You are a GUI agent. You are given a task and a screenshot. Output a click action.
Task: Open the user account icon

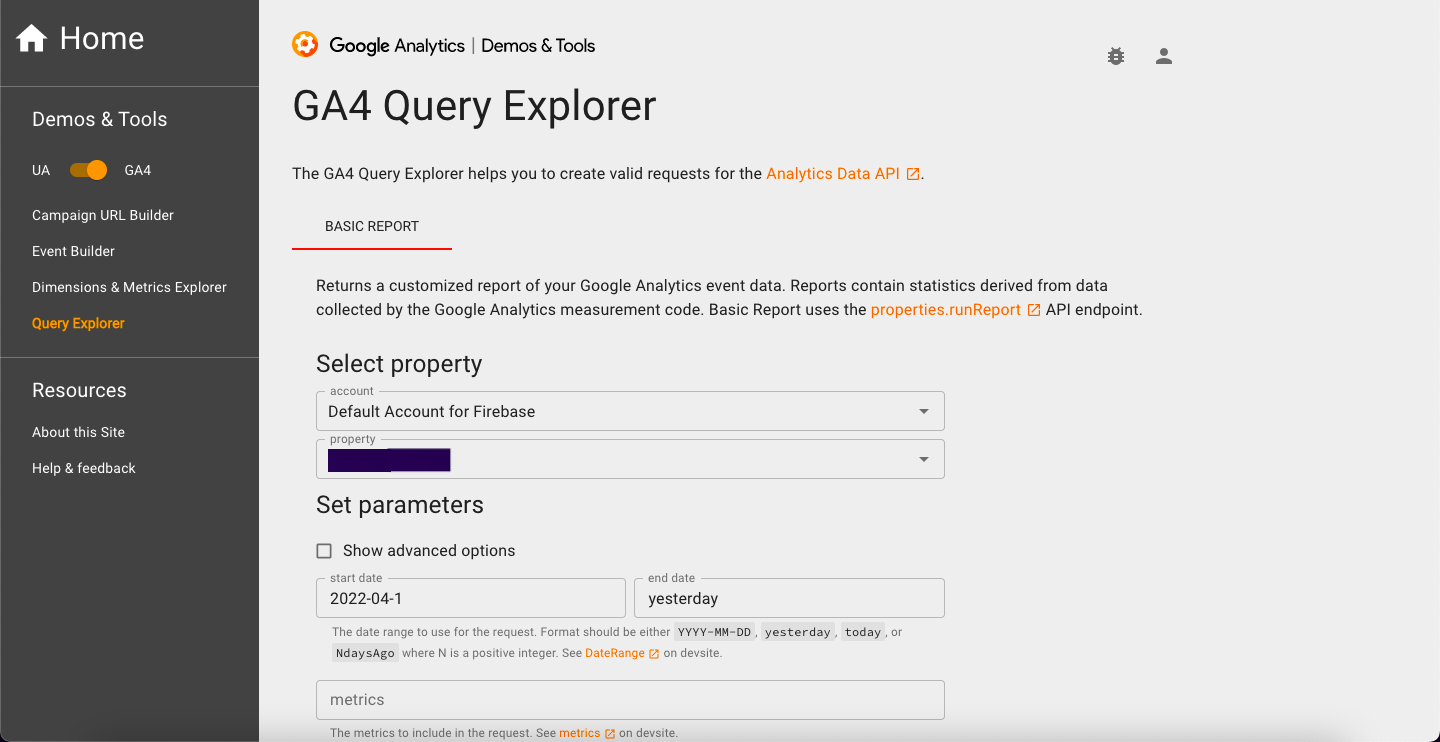(1164, 56)
